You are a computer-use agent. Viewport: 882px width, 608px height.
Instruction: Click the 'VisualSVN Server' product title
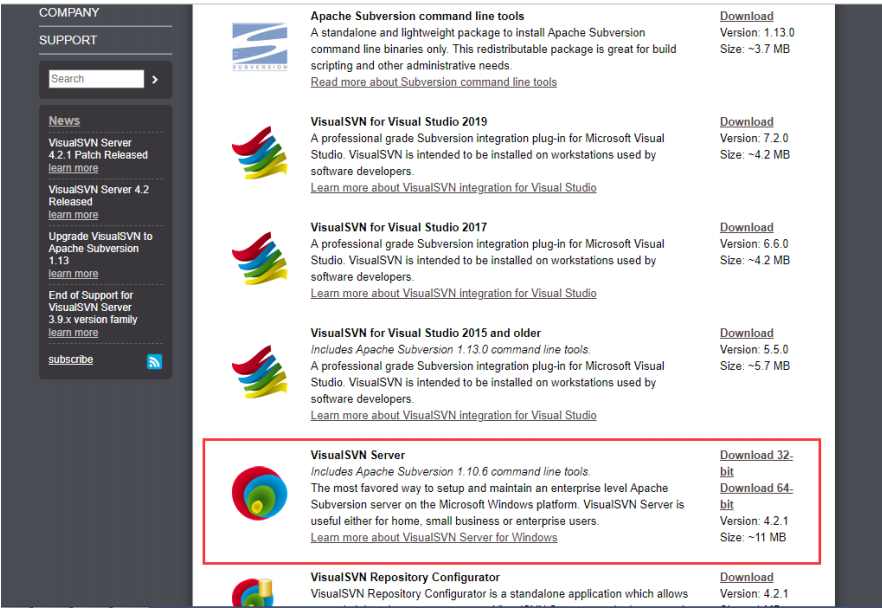(358, 456)
